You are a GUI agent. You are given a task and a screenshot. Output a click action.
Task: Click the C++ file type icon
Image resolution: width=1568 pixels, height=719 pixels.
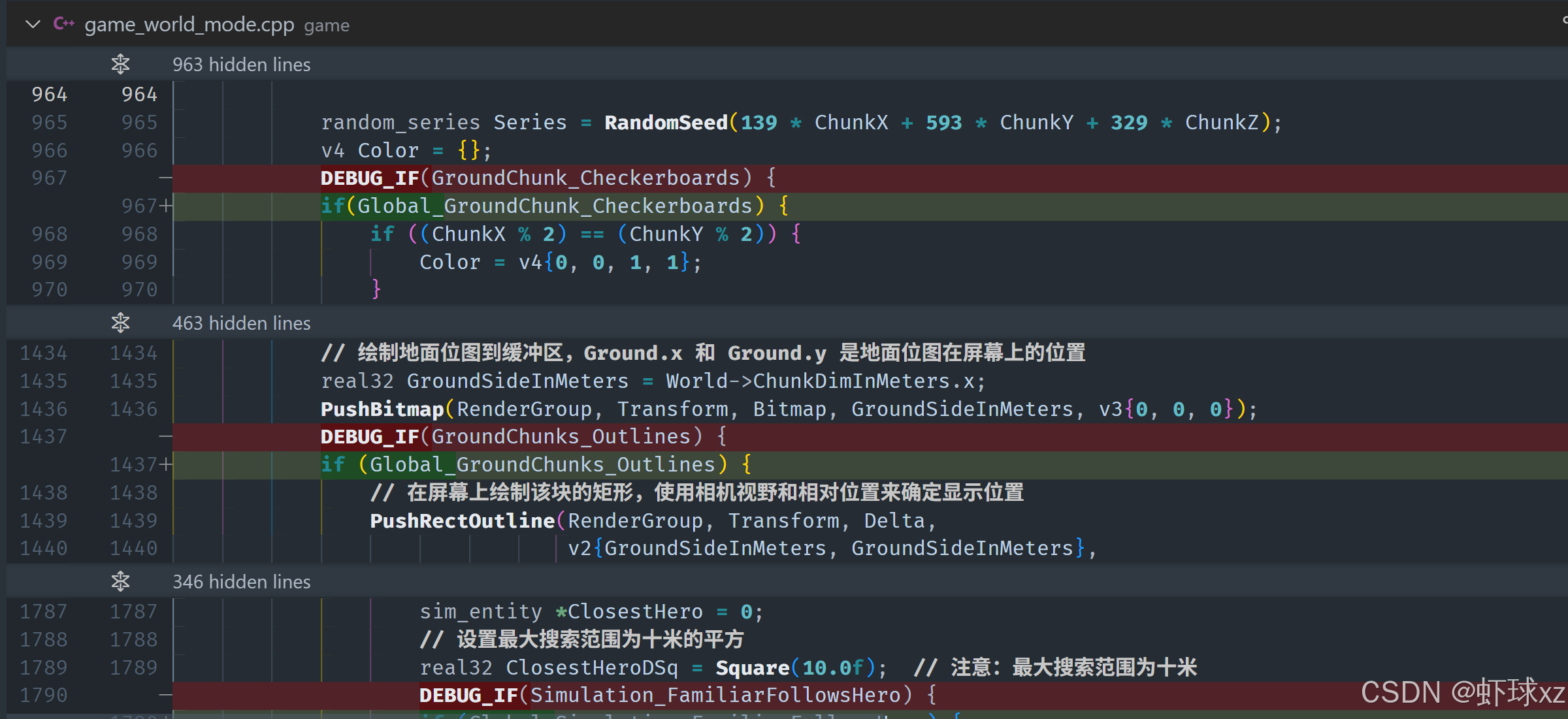click(x=63, y=24)
